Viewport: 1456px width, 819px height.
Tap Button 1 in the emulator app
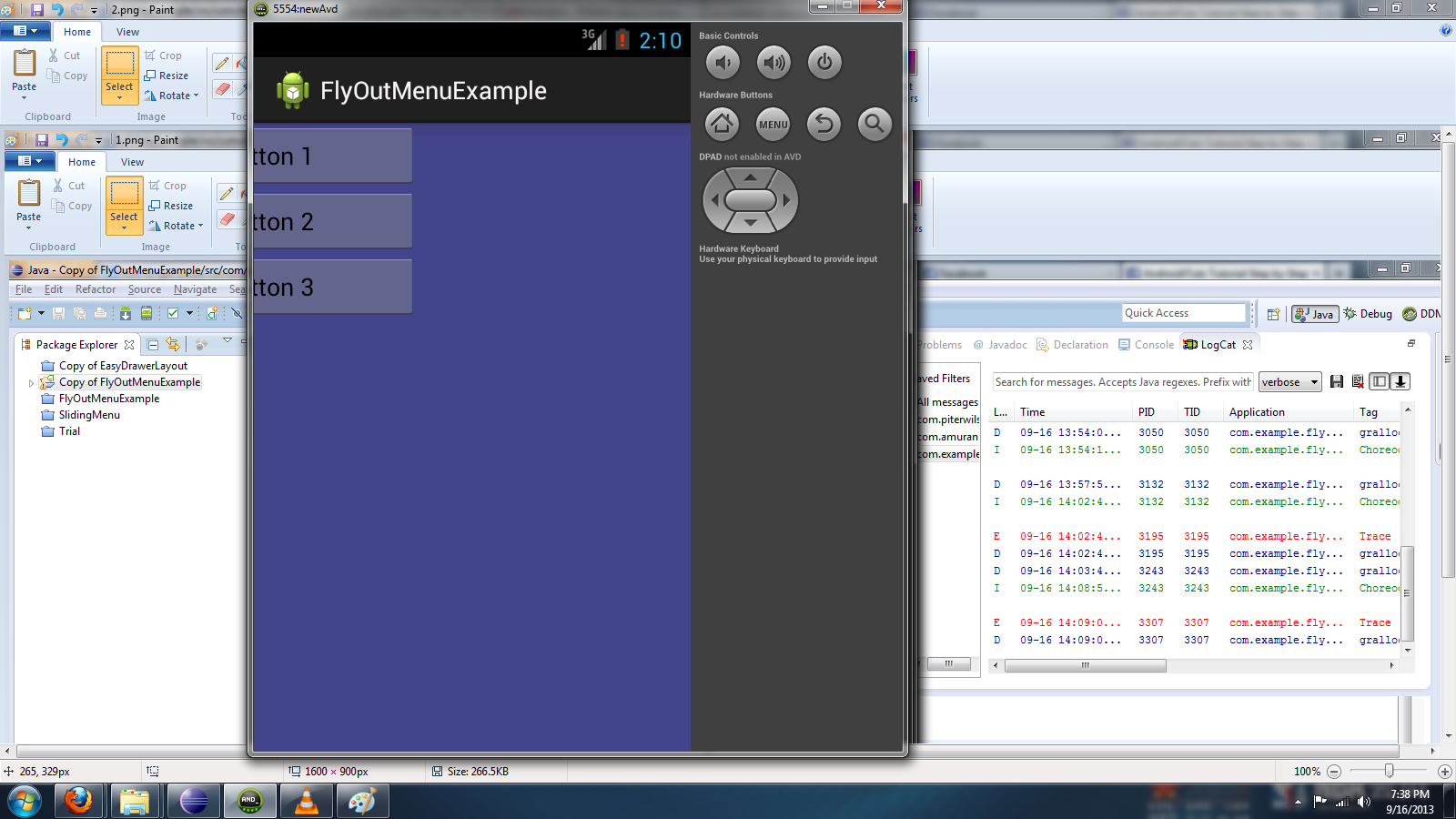[x=332, y=156]
